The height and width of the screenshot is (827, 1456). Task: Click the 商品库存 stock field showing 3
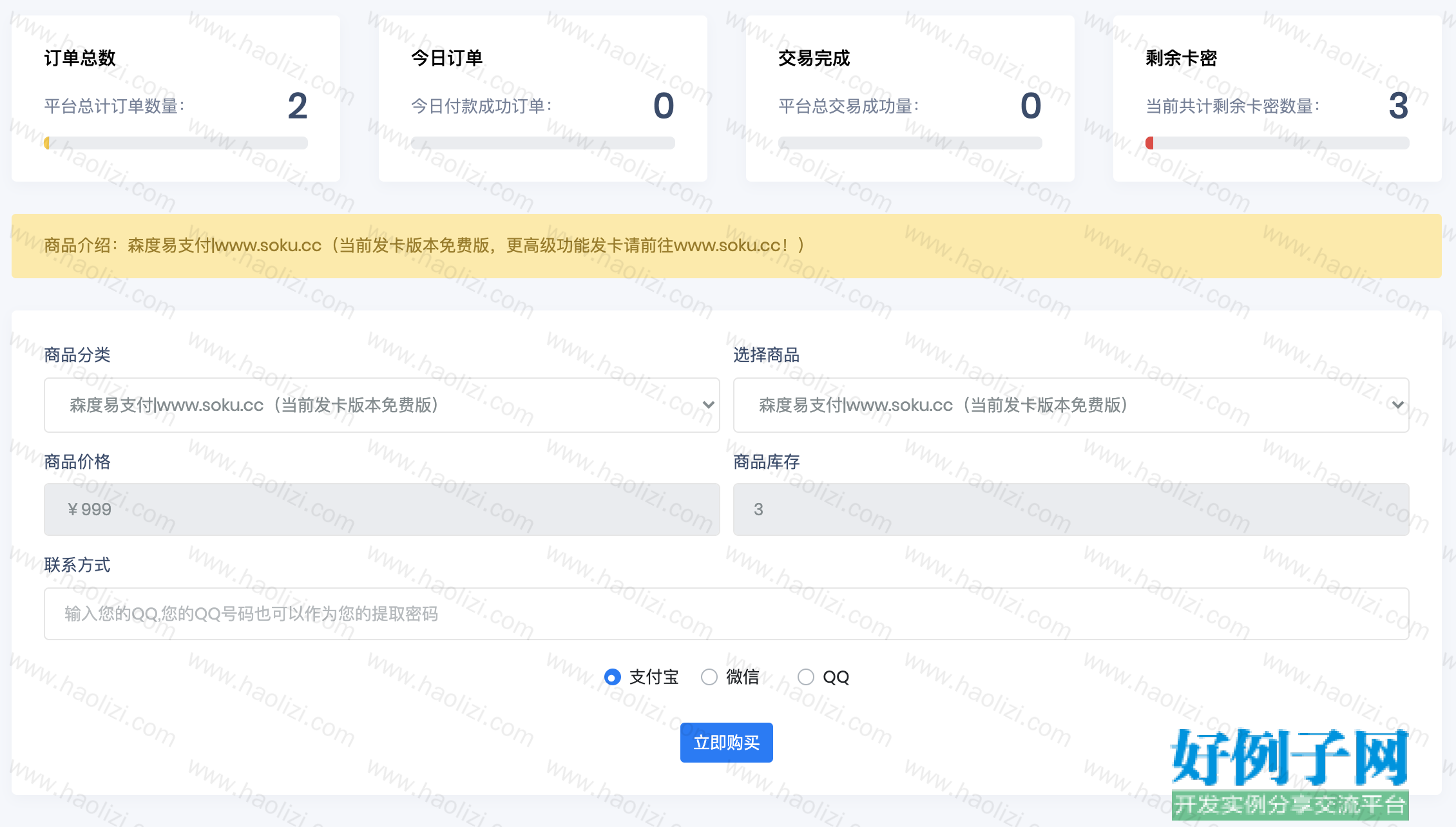click(x=1071, y=509)
